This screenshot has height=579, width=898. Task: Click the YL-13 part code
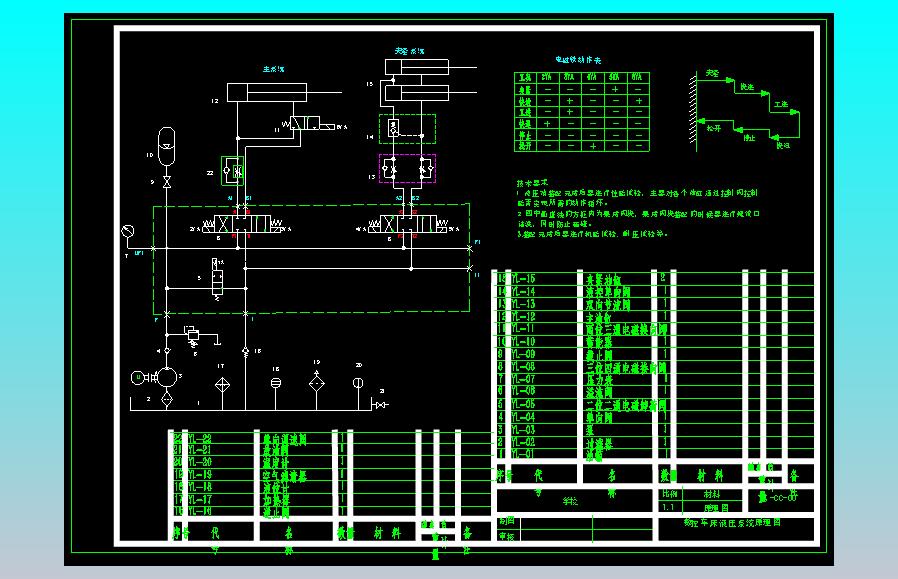523,304
